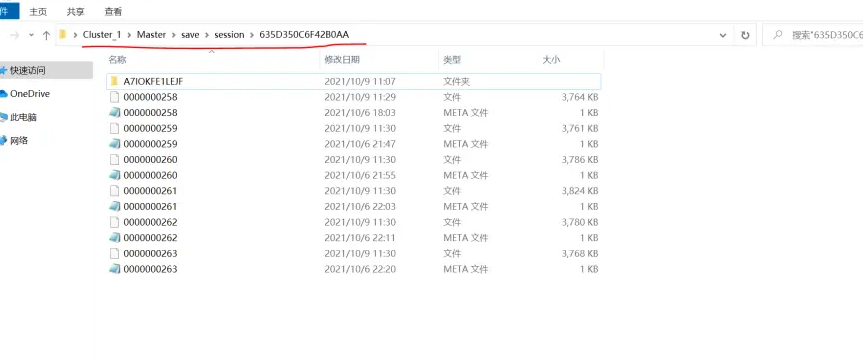Click the icon of file 0000000263 (3,768 KB)
Image resolution: width=863 pixels, height=362 pixels.
[114, 254]
